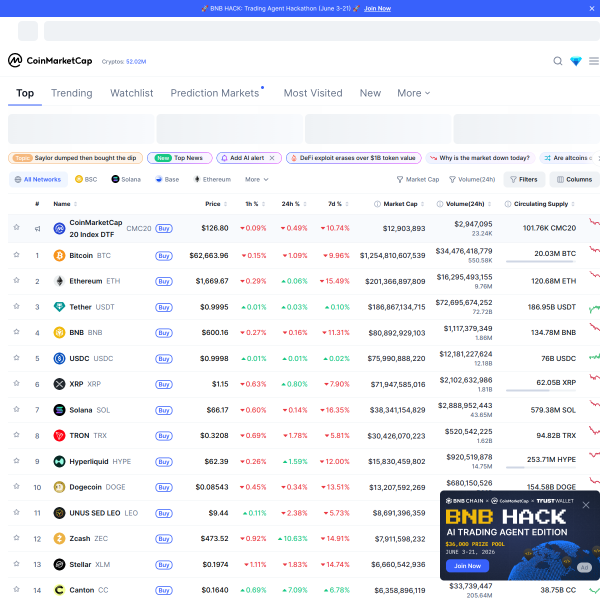Close the top blue banner
The height and width of the screenshot is (600, 600).
tap(592, 8)
